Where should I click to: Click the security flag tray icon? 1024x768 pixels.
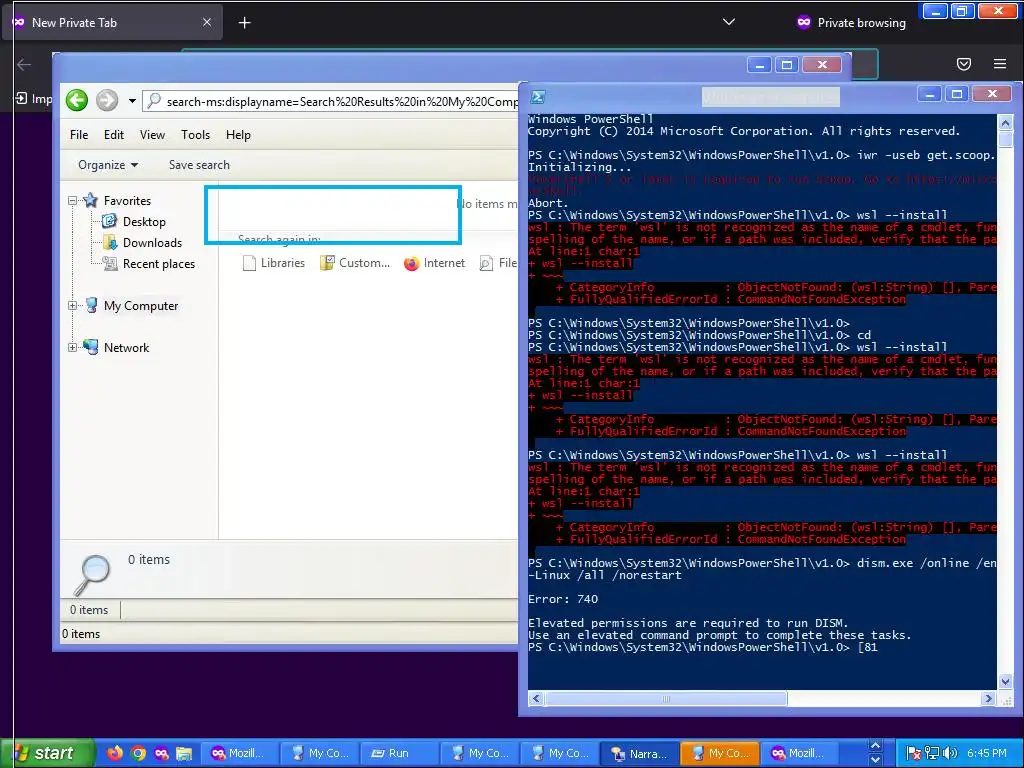(x=914, y=754)
